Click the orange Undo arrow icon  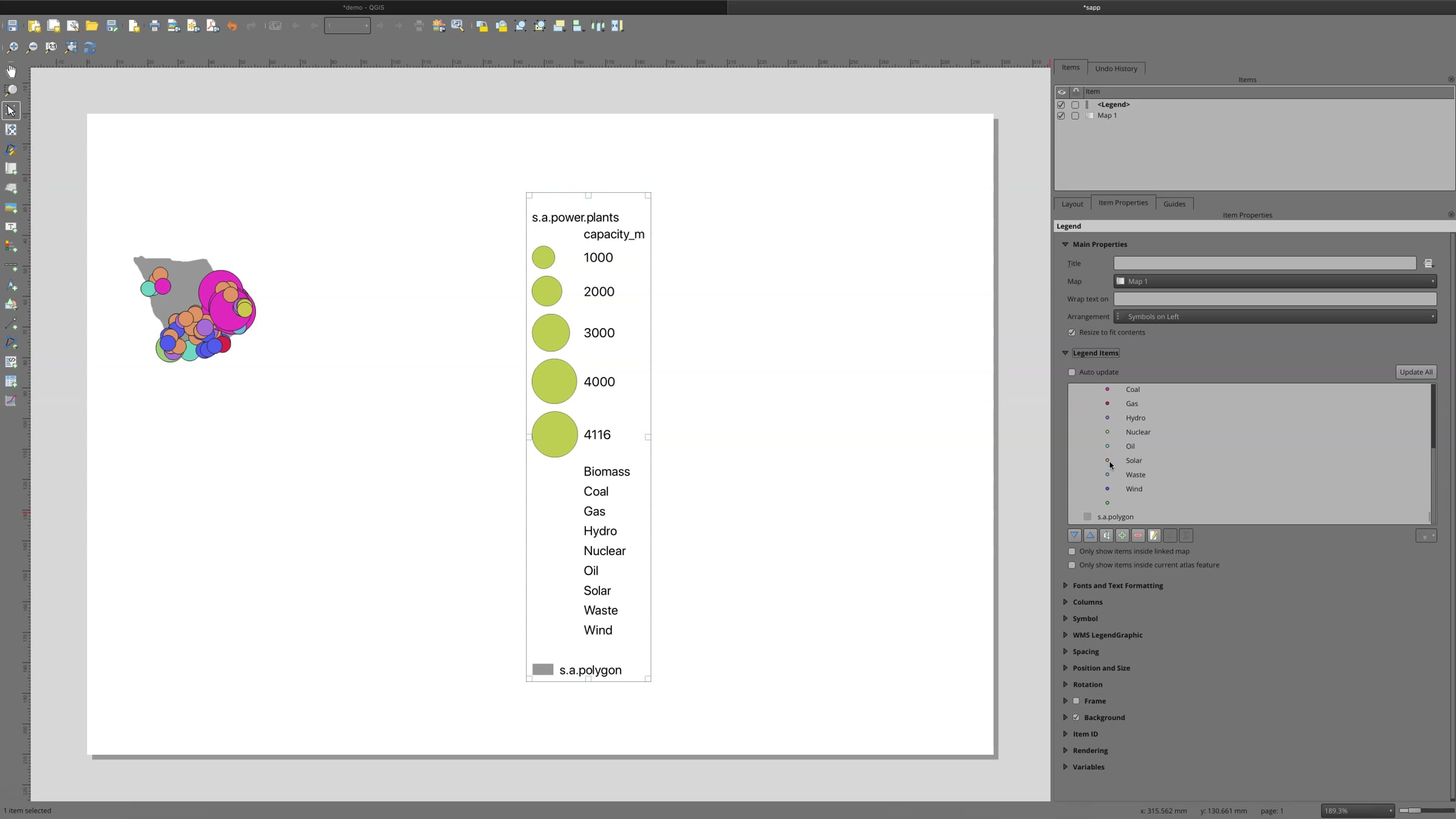click(x=232, y=26)
